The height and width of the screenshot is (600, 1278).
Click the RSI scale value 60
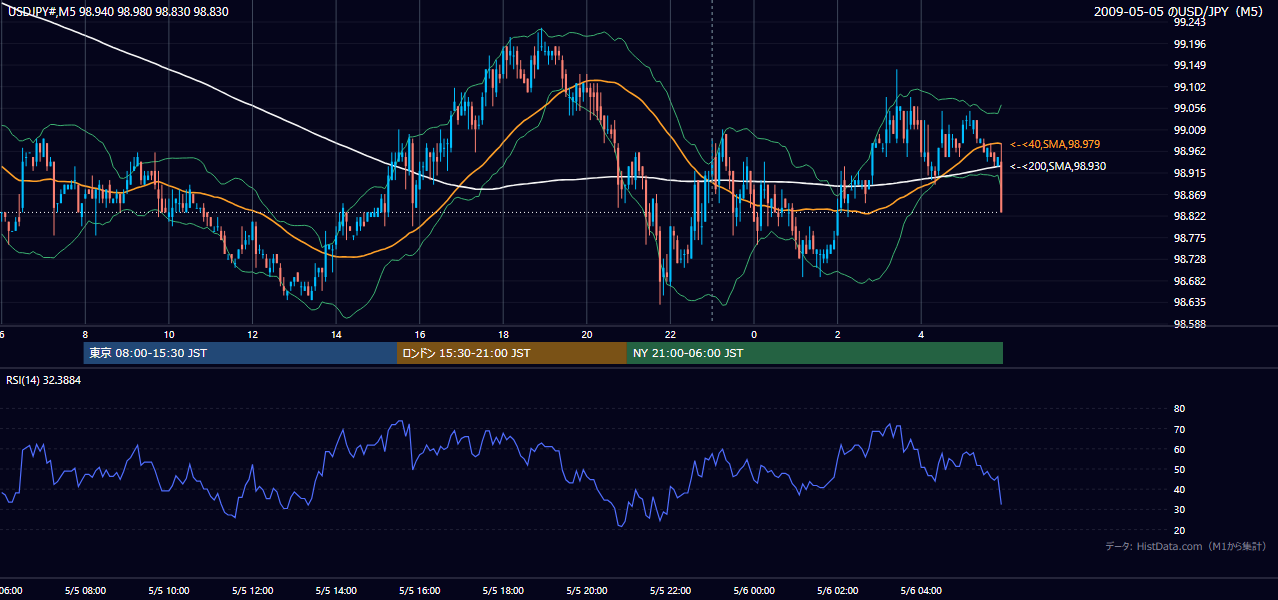click(1179, 449)
